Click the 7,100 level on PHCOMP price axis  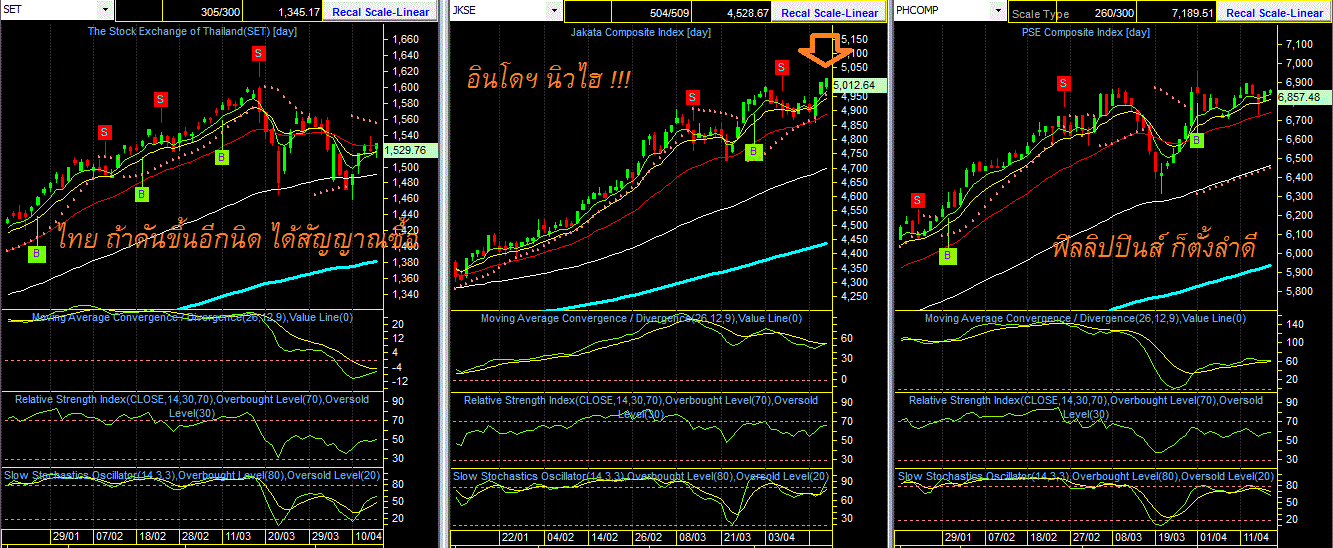1299,44
